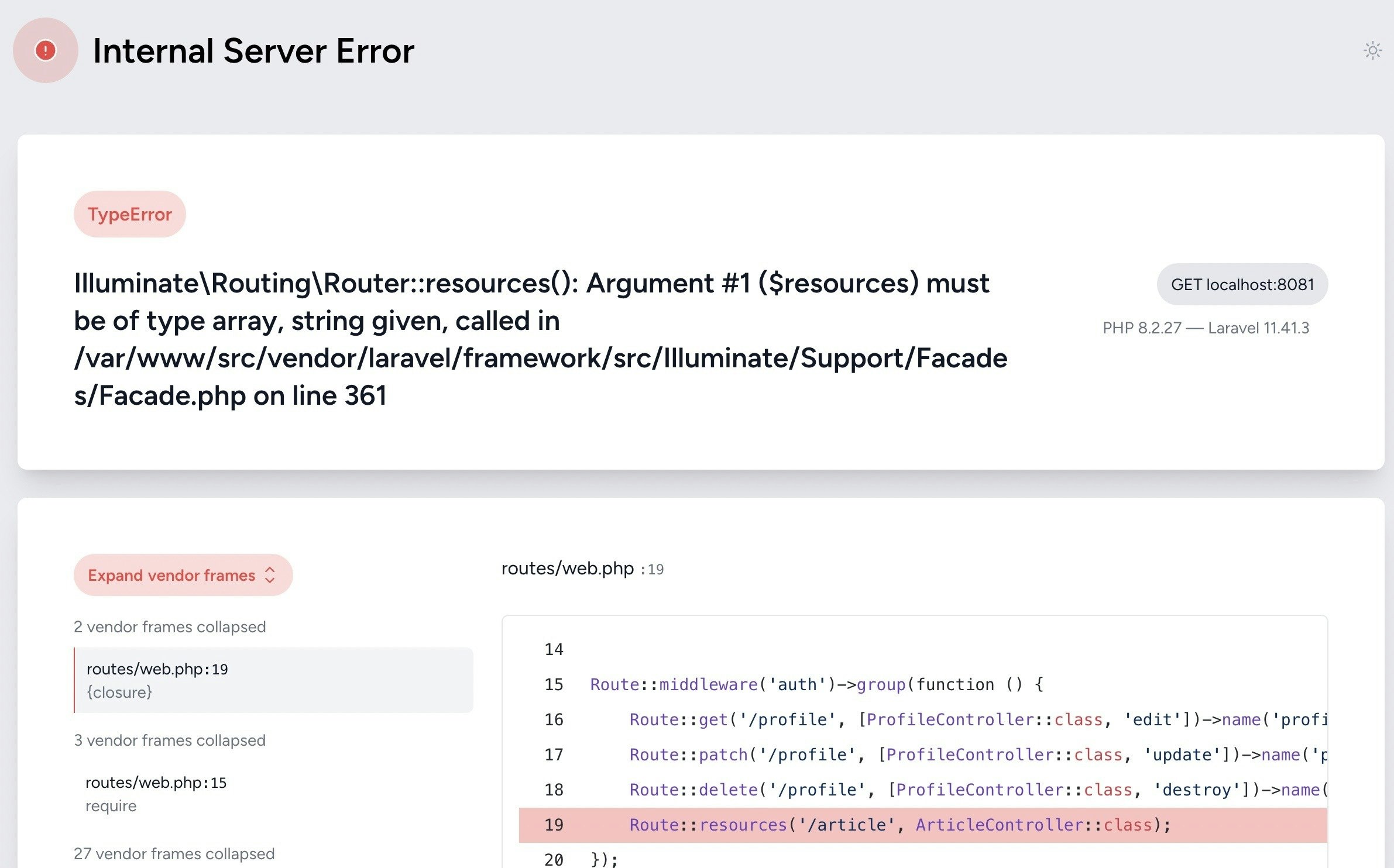Image resolution: width=1394 pixels, height=868 pixels.
Task: Click the red exclamation error icon
Action: pos(46,50)
